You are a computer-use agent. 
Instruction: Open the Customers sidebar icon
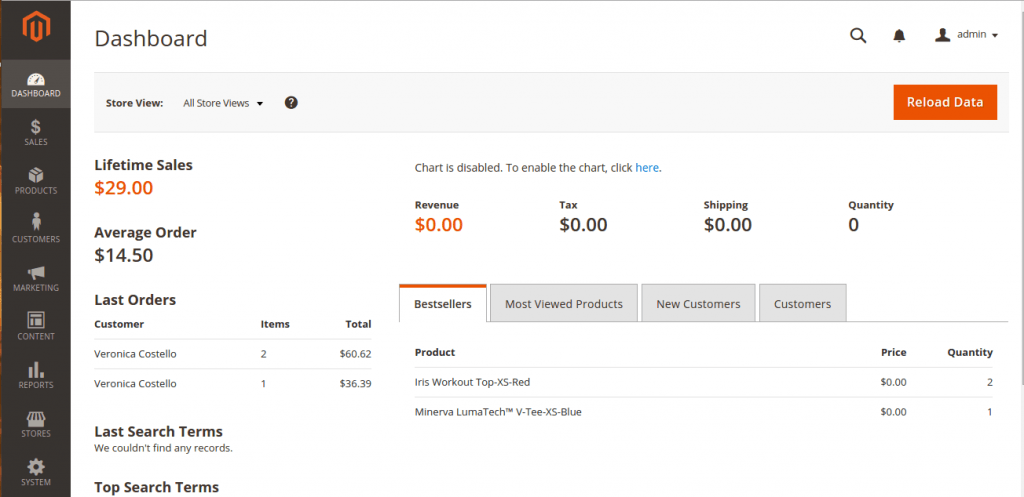pyautogui.click(x=36, y=221)
